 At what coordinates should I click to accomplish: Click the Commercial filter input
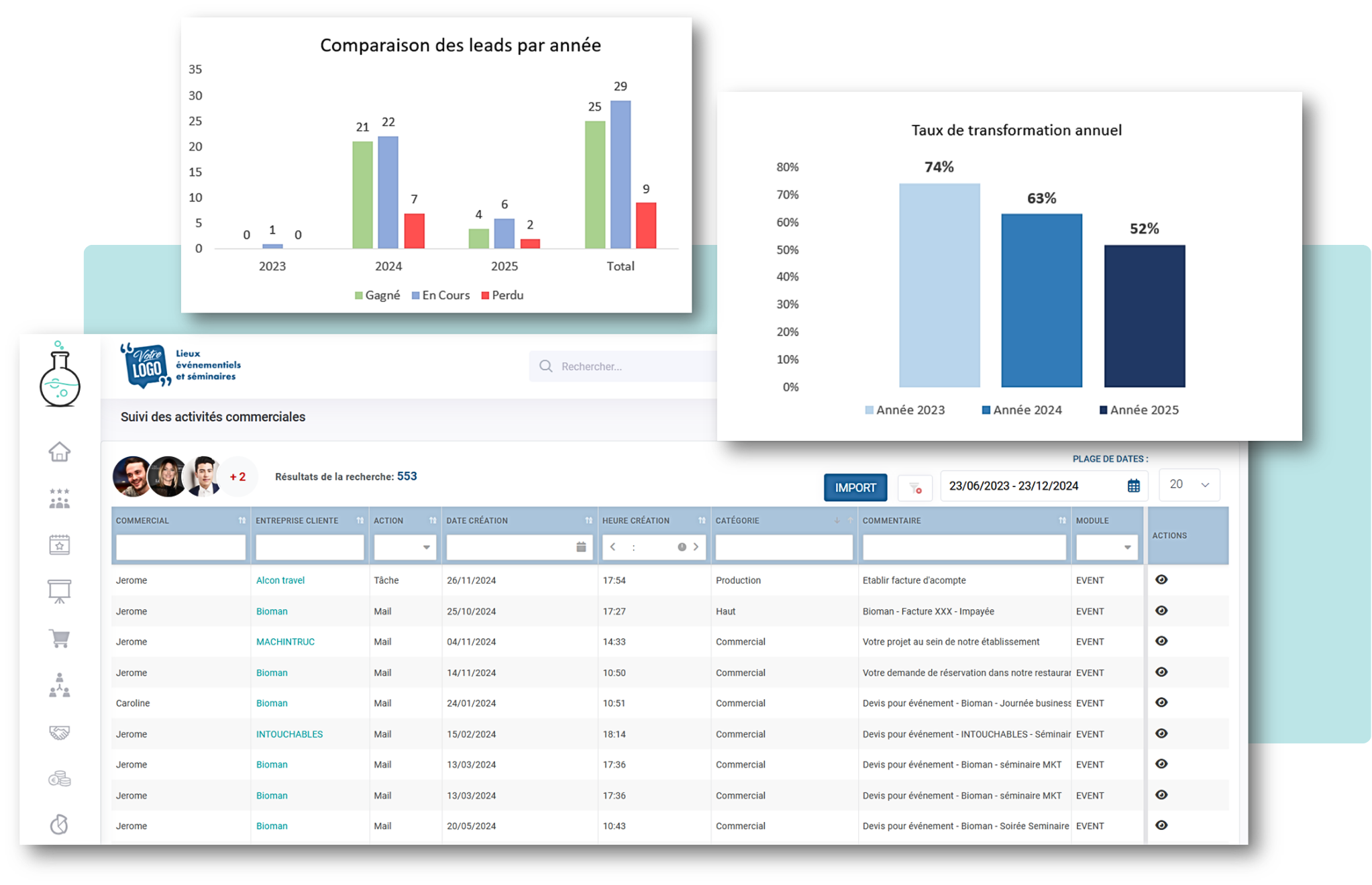180,547
